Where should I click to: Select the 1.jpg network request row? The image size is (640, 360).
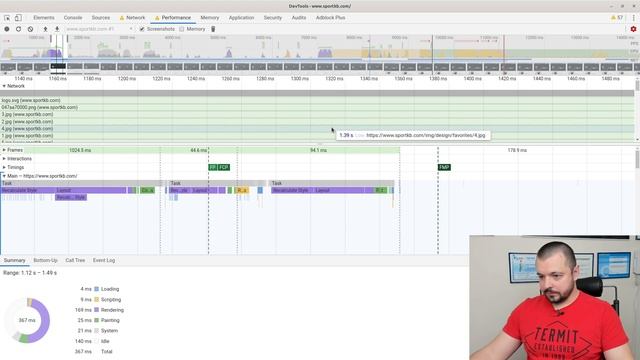point(317,136)
